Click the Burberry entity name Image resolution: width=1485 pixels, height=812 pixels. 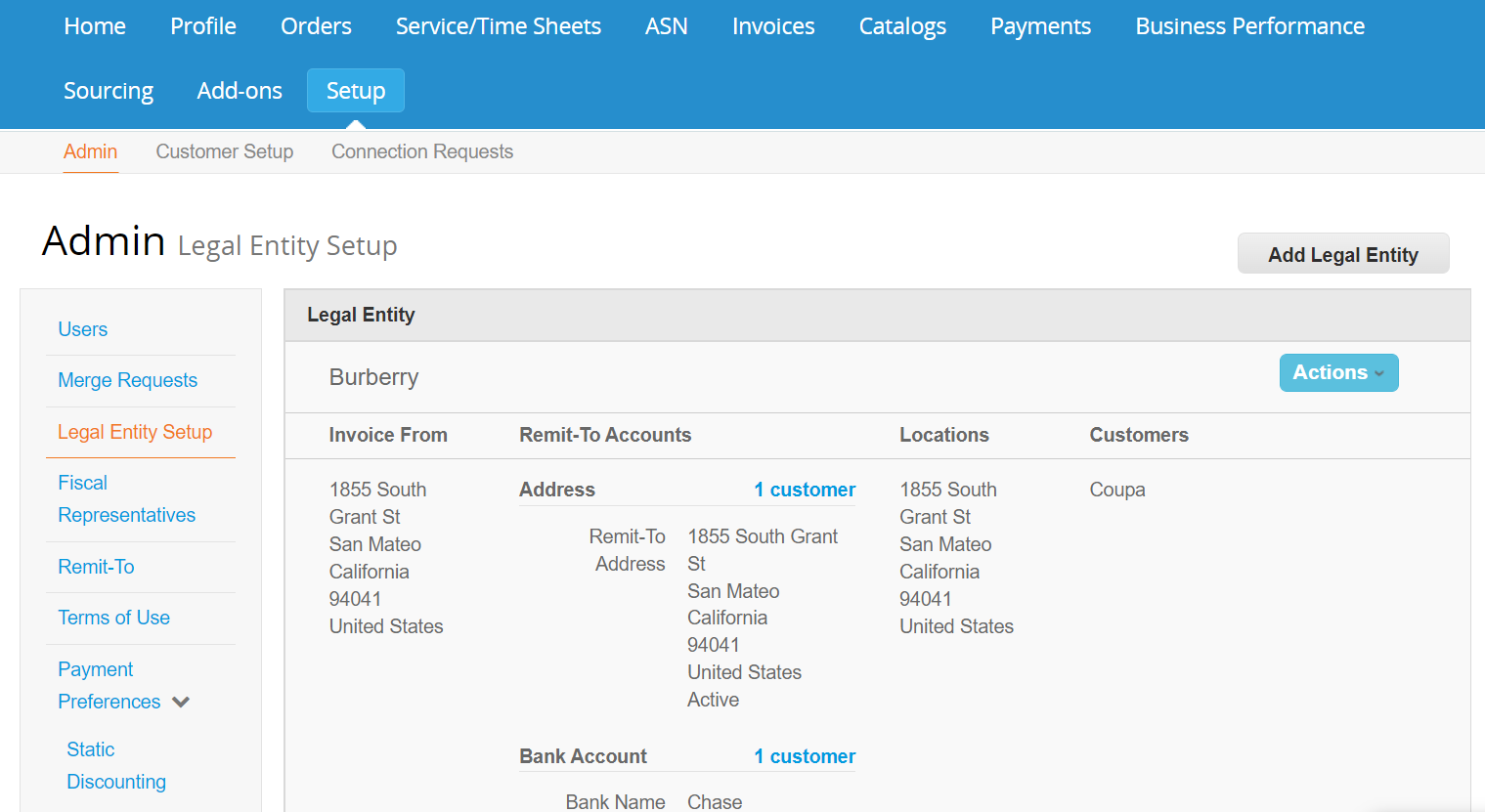pyautogui.click(x=373, y=377)
